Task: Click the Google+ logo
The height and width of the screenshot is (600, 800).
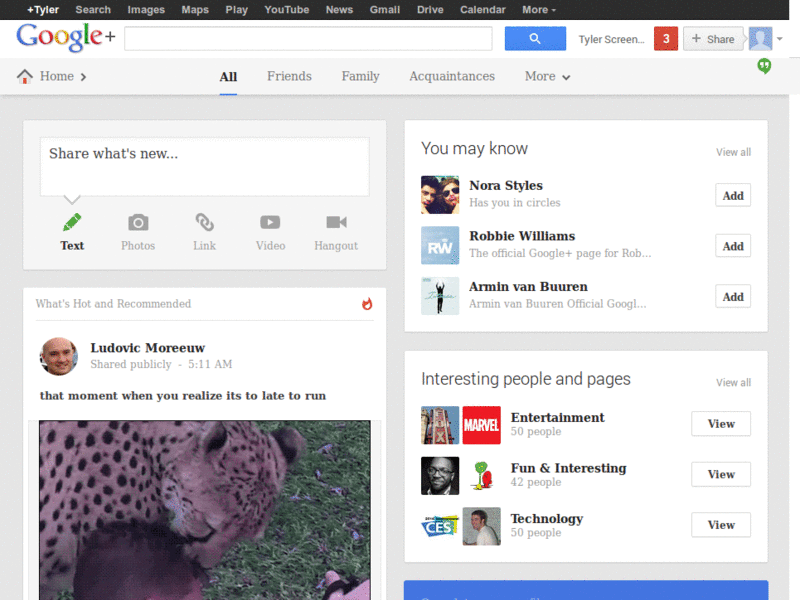Action: pyautogui.click(x=66, y=37)
